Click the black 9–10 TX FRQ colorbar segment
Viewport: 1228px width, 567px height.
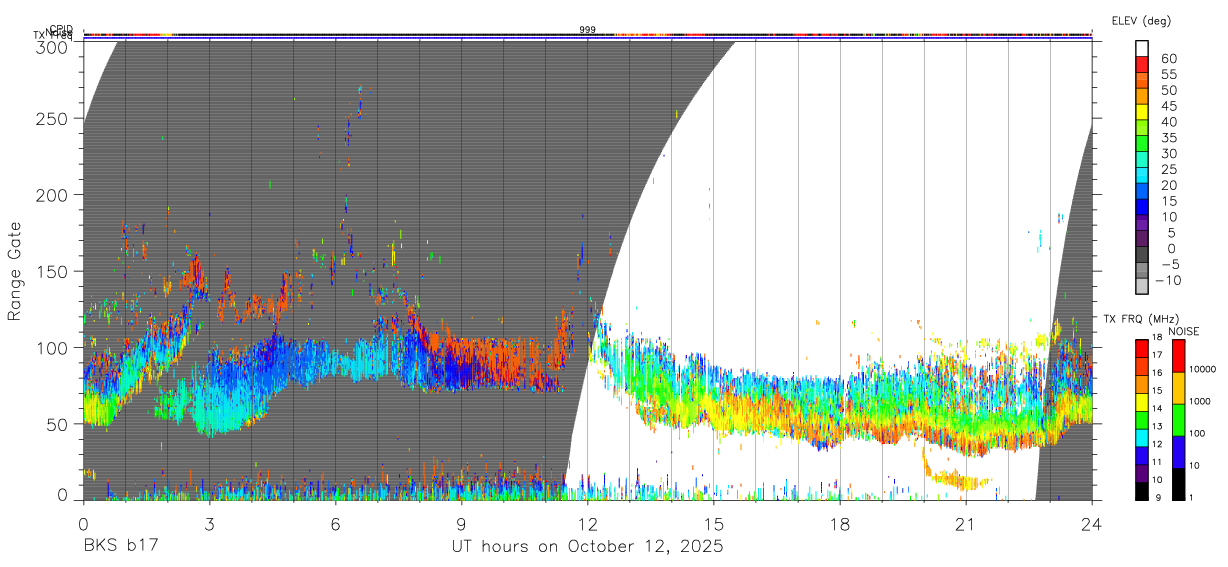tap(1141, 491)
